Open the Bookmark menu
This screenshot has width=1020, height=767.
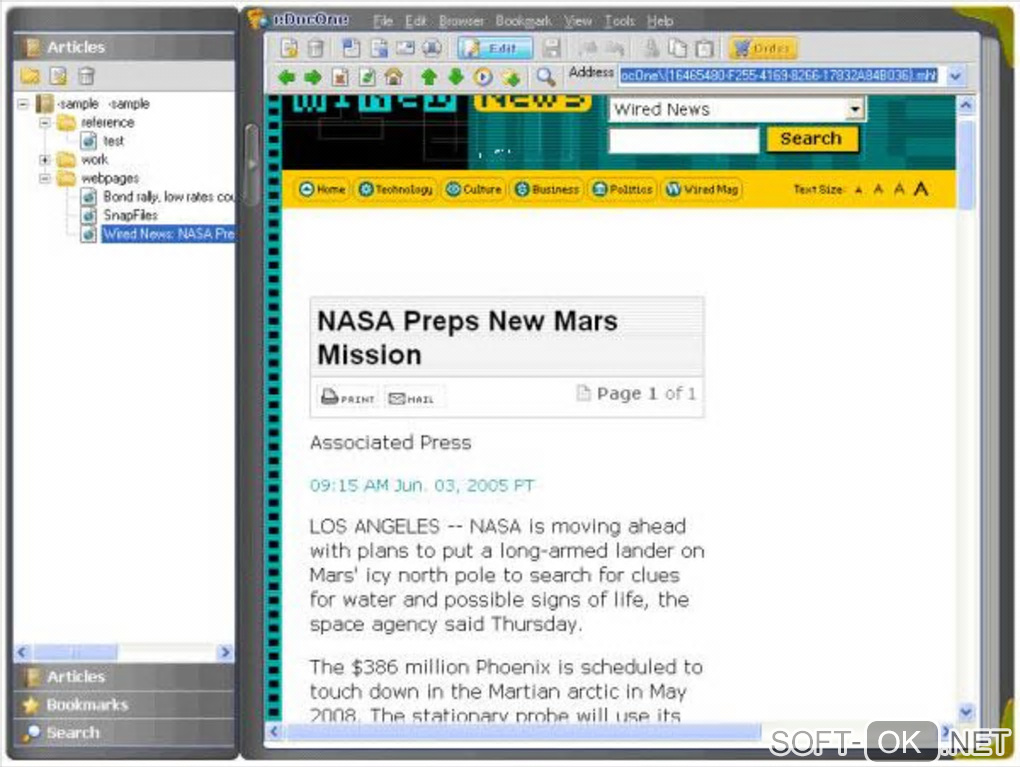pyautogui.click(x=524, y=21)
